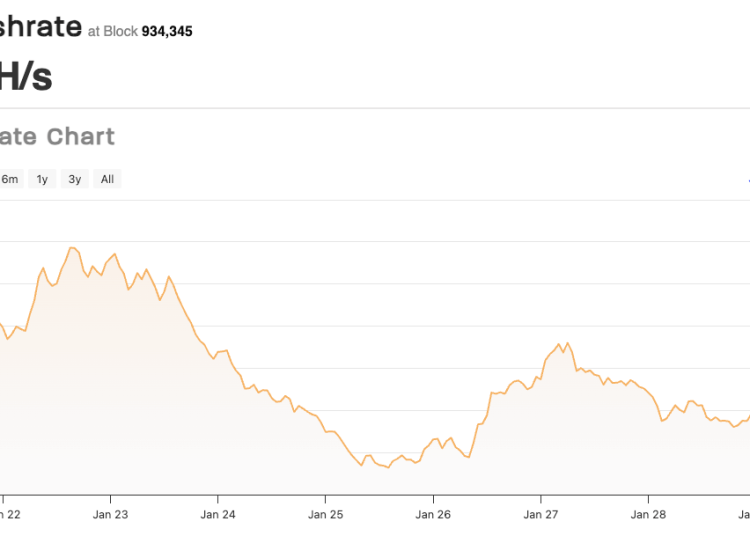The height and width of the screenshot is (536, 750).
Task: Click the Jan 24 axis label
Action: 217,514
